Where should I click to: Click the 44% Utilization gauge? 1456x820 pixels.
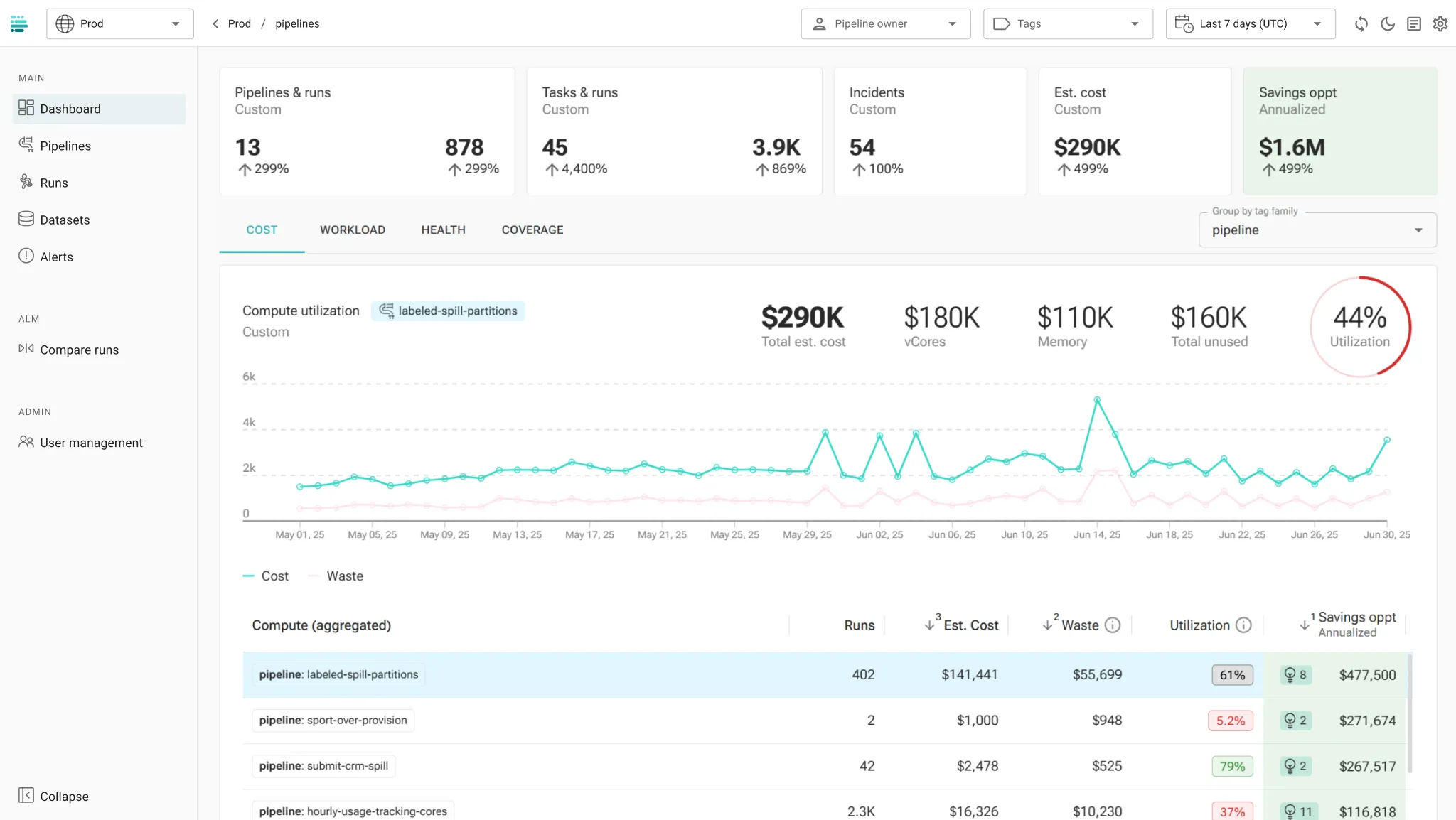[x=1359, y=326]
